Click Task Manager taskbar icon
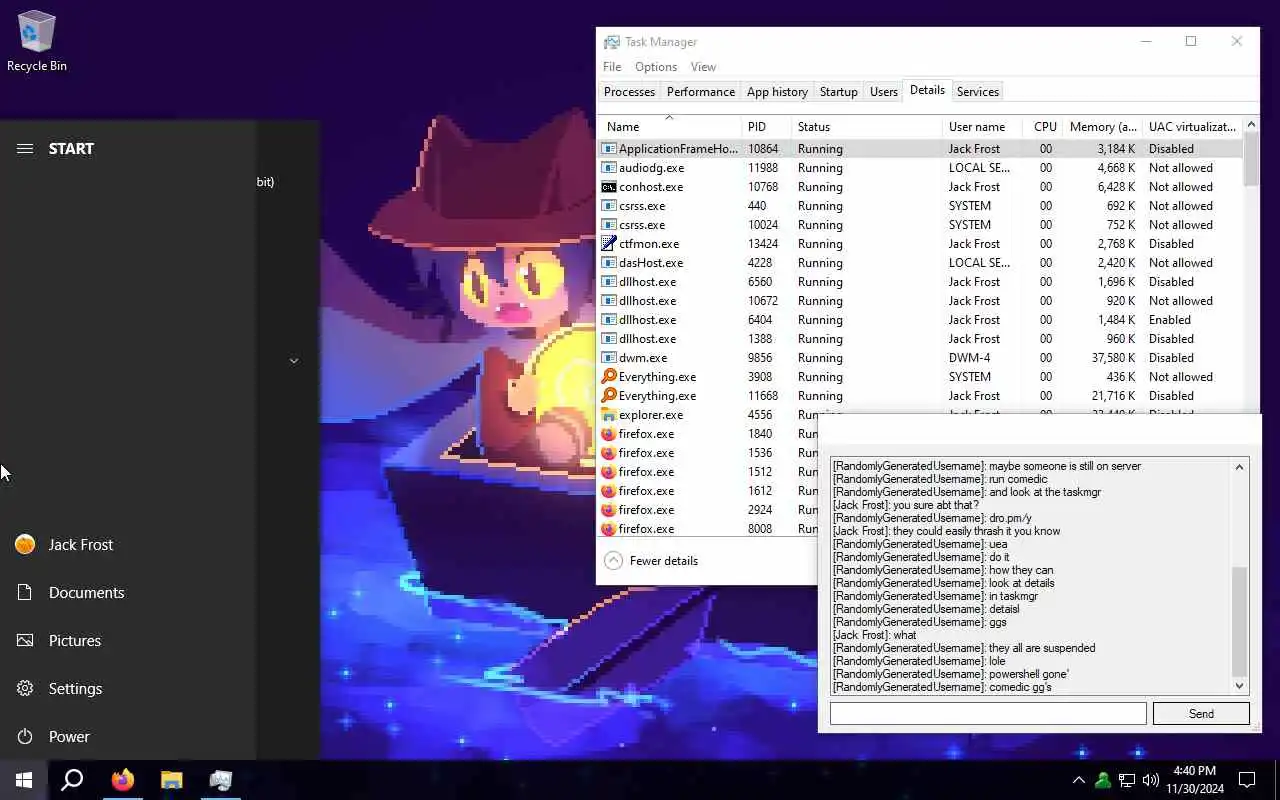 pyautogui.click(x=221, y=780)
